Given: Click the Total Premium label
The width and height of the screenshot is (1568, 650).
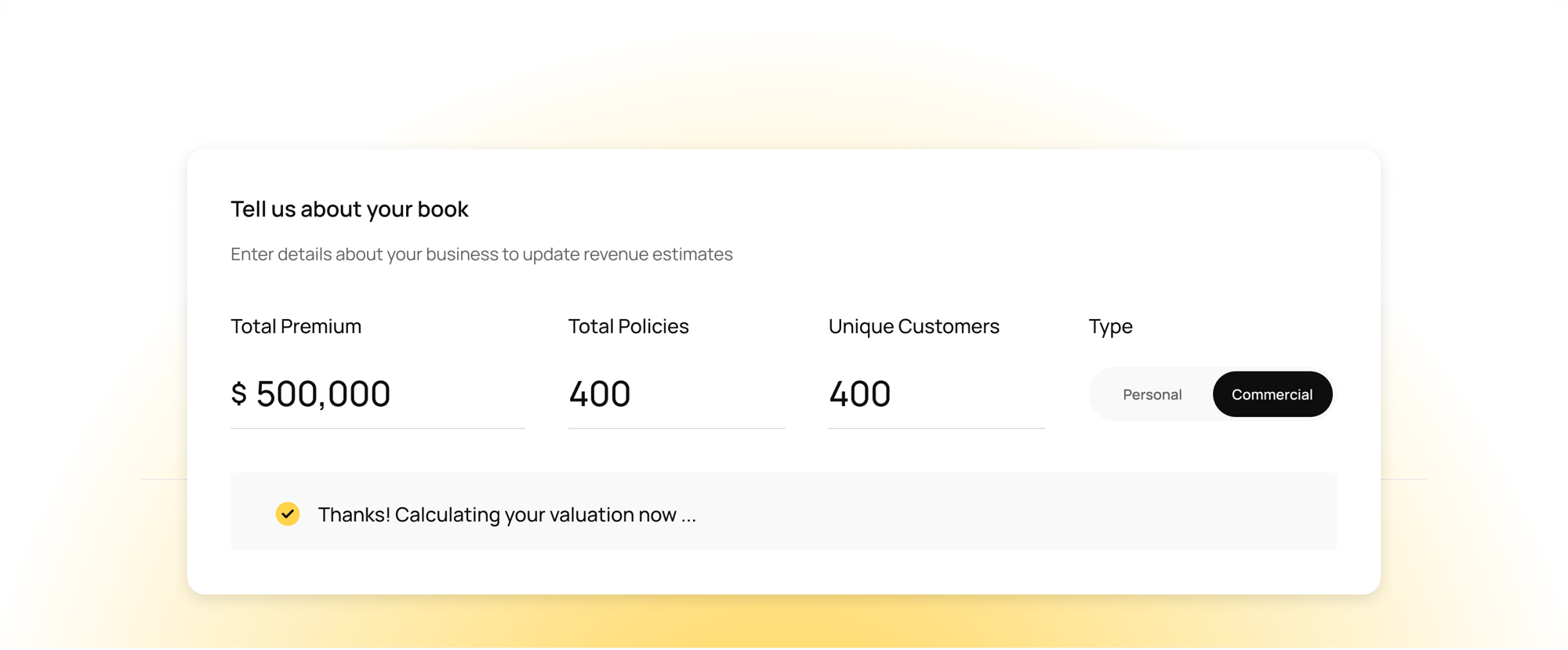Looking at the screenshot, I should click(x=296, y=326).
